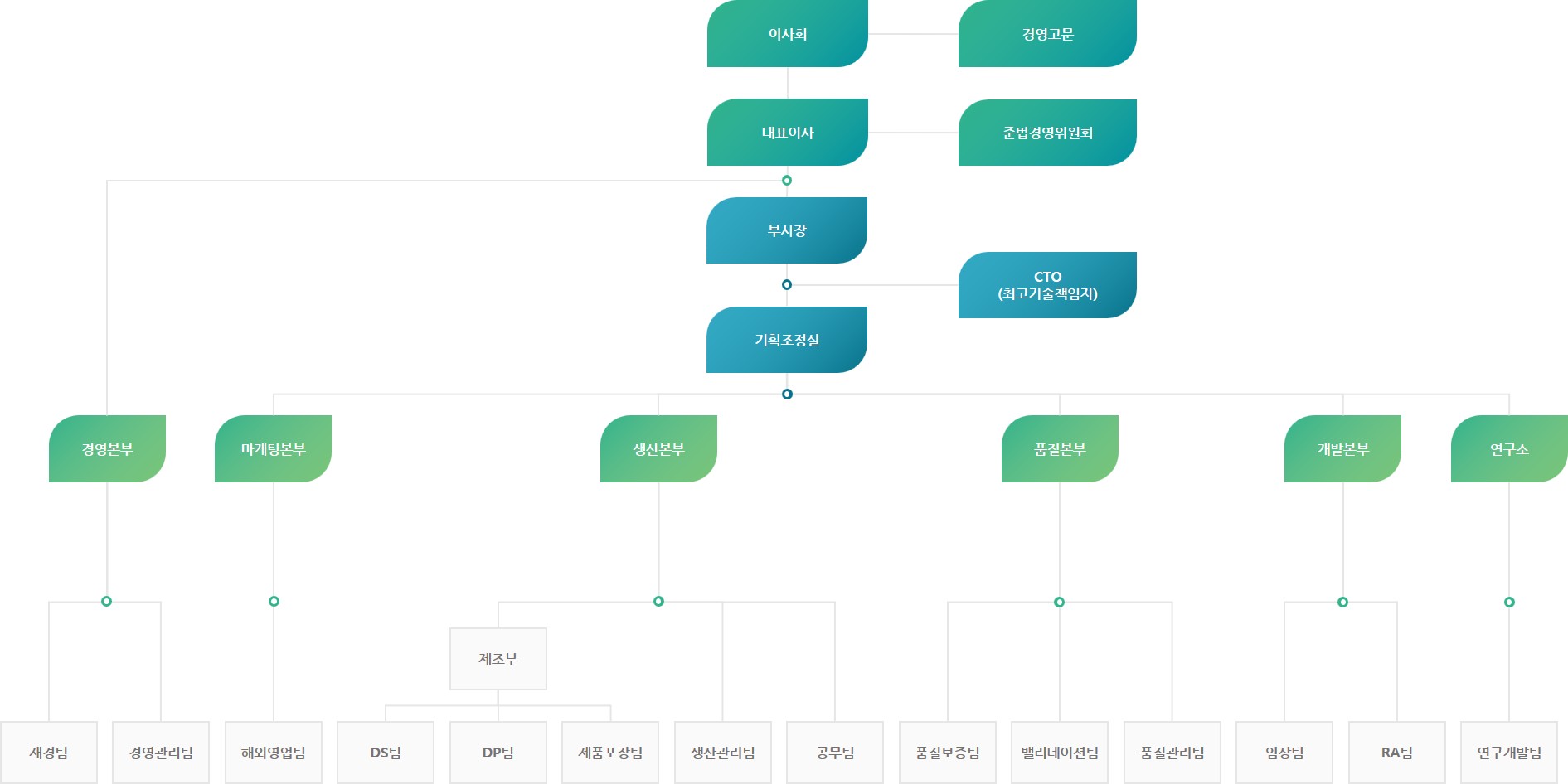This screenshot has width=1568, height=784.
Task: Click the 제조부 department box
Action: (x=498, y=659)
